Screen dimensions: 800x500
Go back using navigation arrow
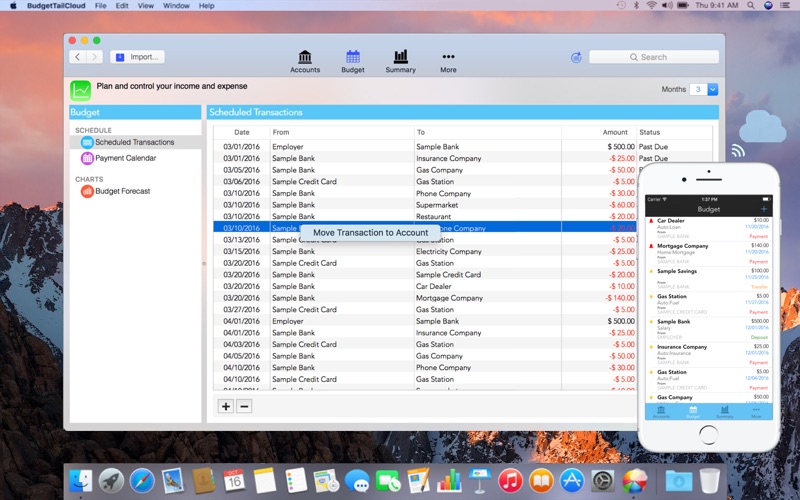tap(77, 57)
